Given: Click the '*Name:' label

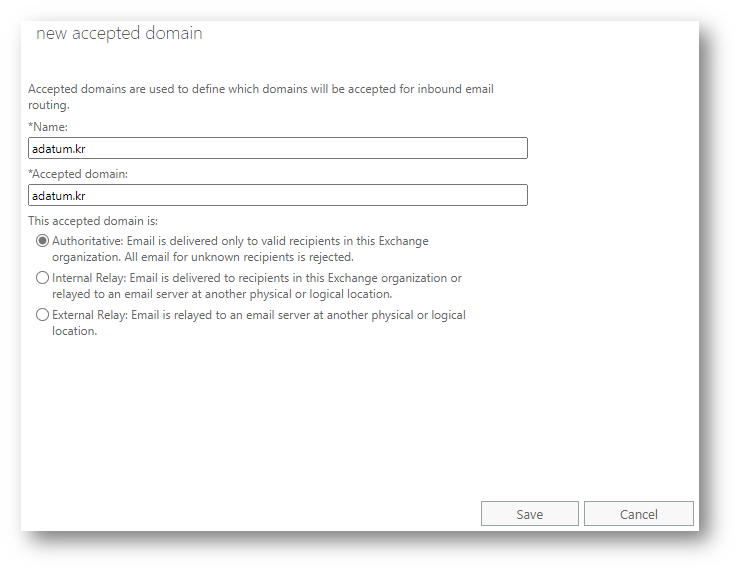Looking at the screenshot, I should click(x=48, y=127).
